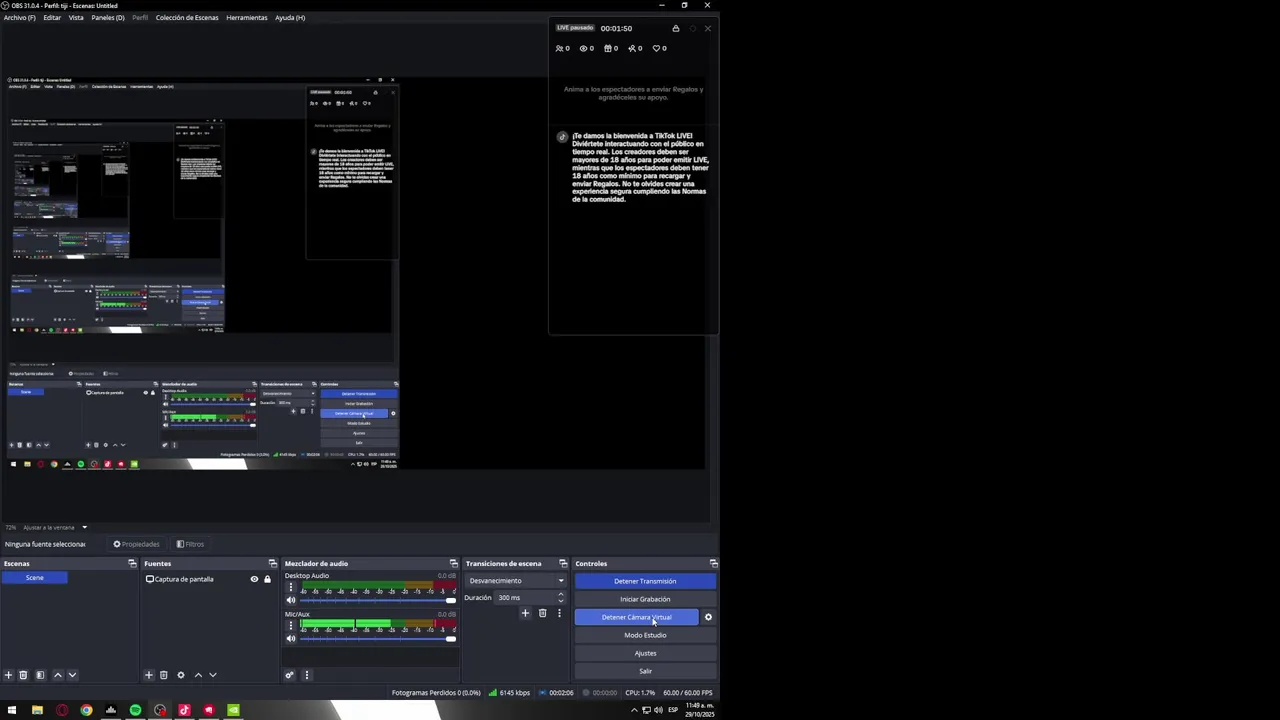Image resolution: width=1280 pixels, height=720 pixels.
Task: Move the scene up in the Escenas panel
Action: (x=57, y=675)
